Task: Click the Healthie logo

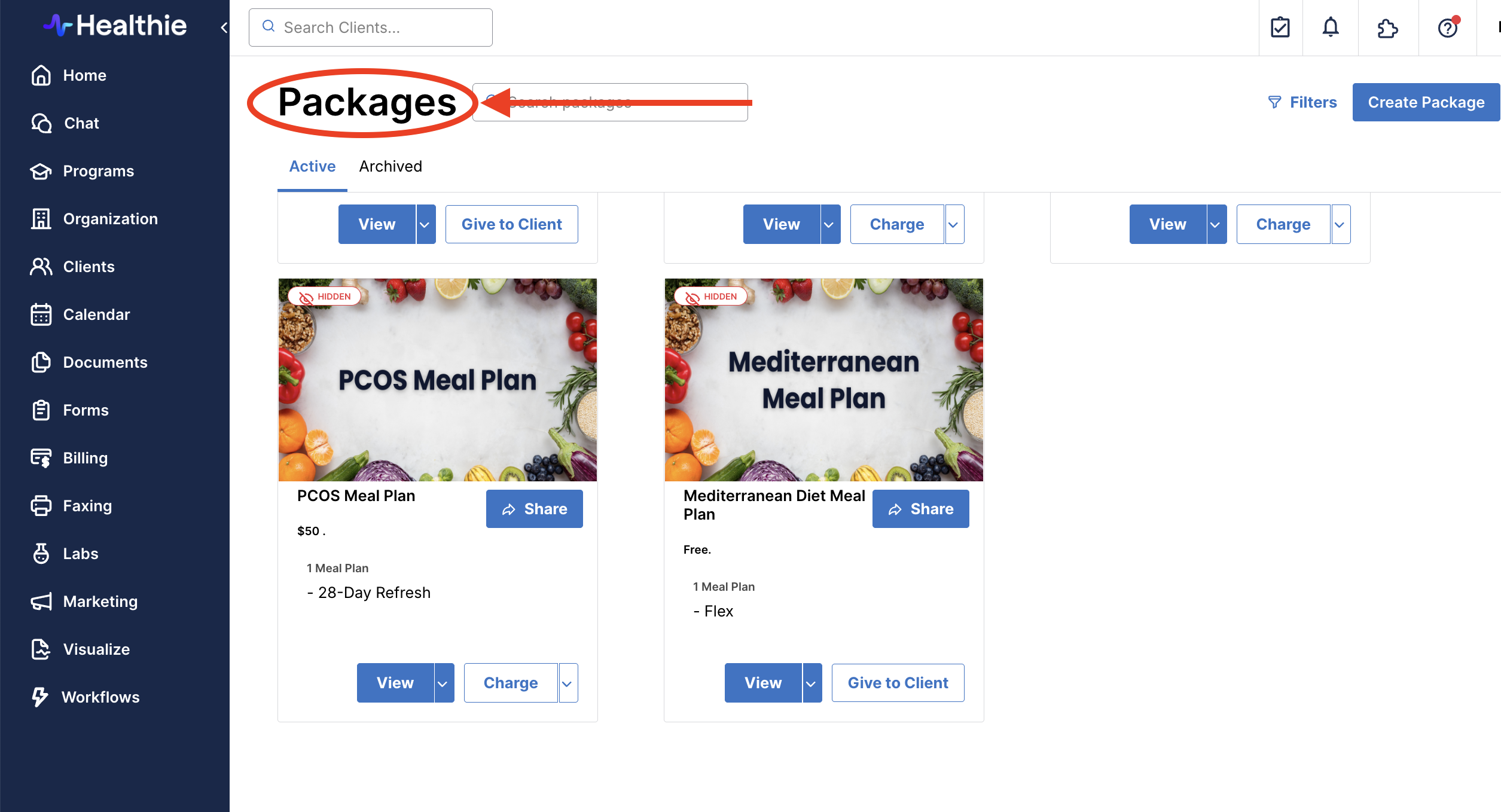Action: click(x=116, y=26)
